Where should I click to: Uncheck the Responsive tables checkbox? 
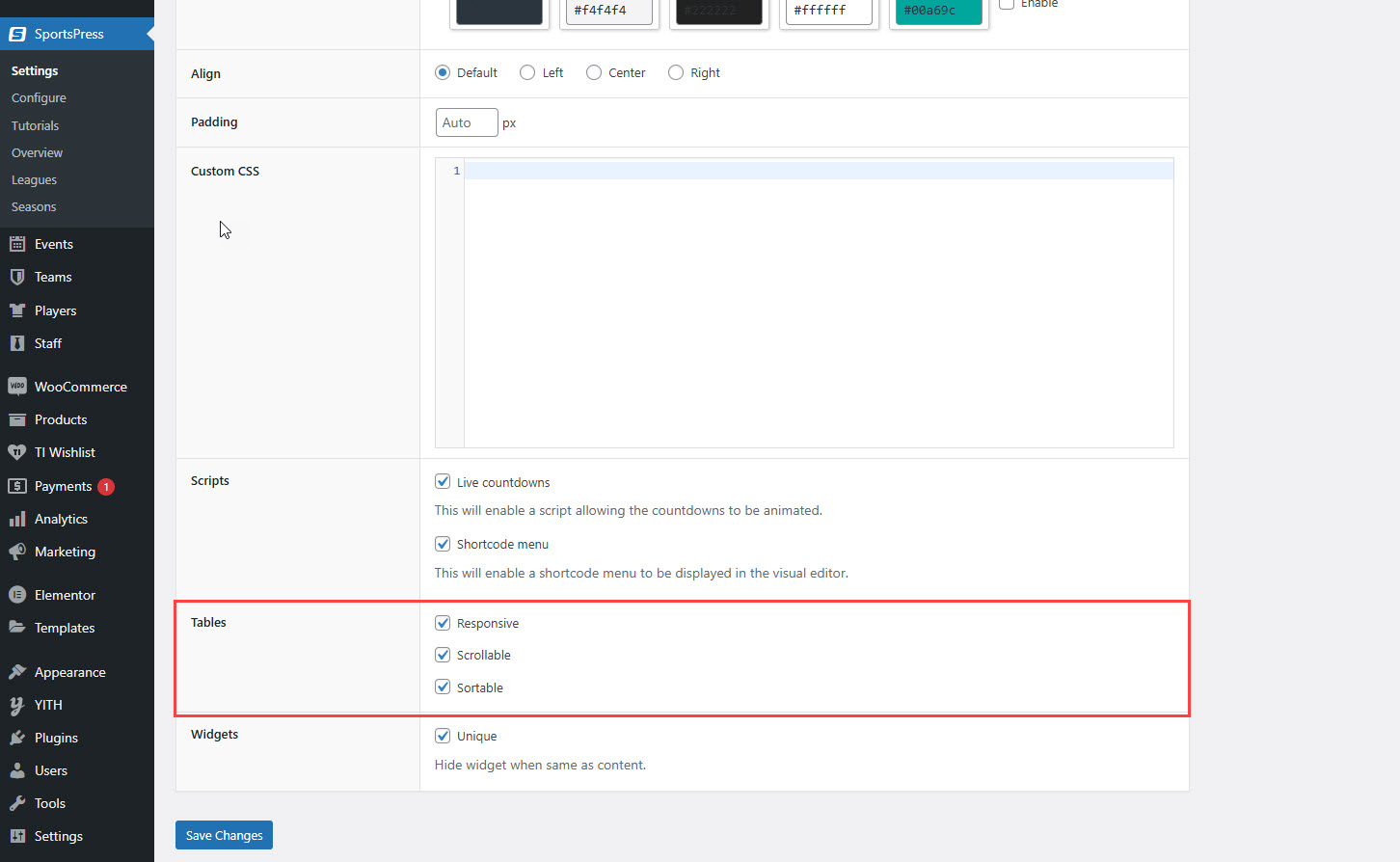[443, 623]
